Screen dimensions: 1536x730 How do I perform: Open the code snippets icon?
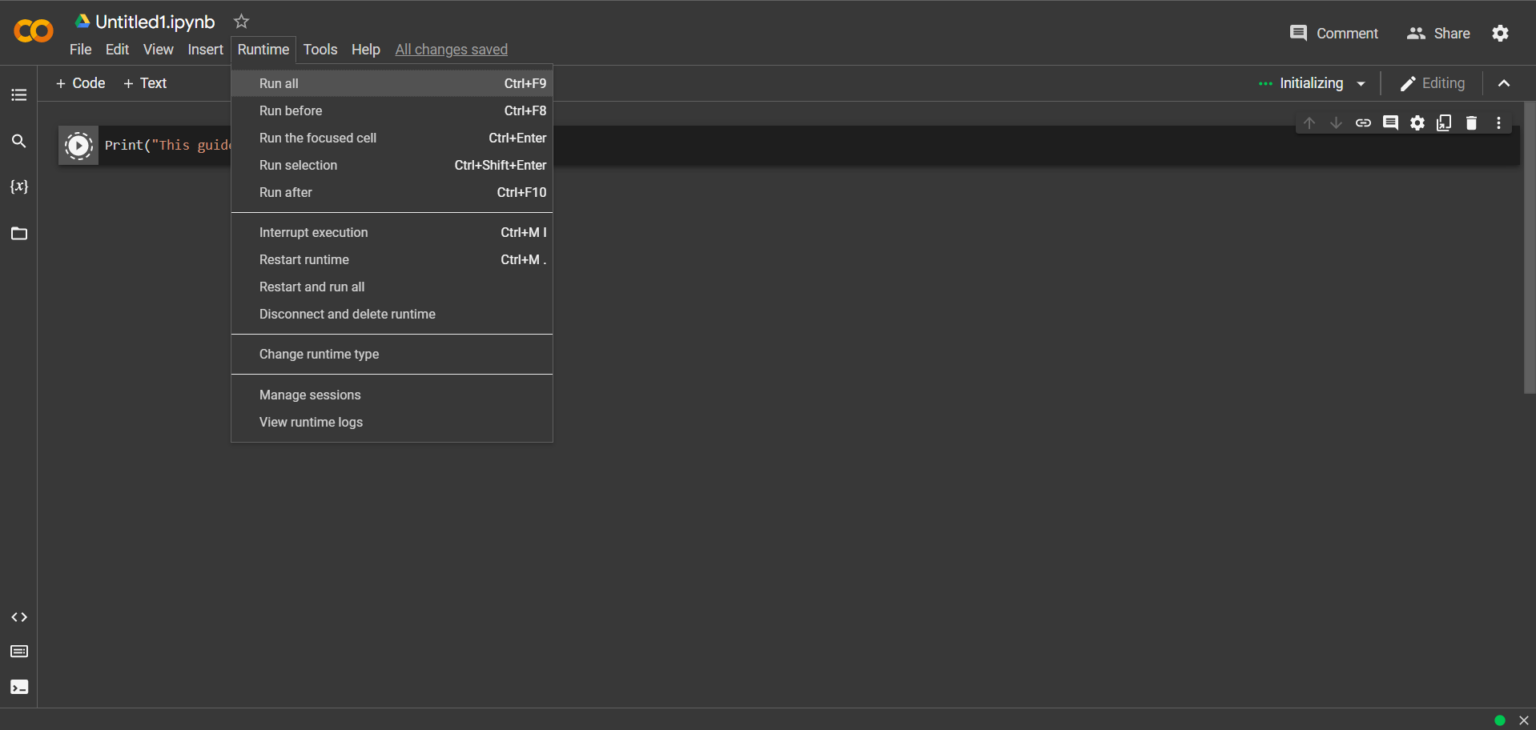[19, 617]
